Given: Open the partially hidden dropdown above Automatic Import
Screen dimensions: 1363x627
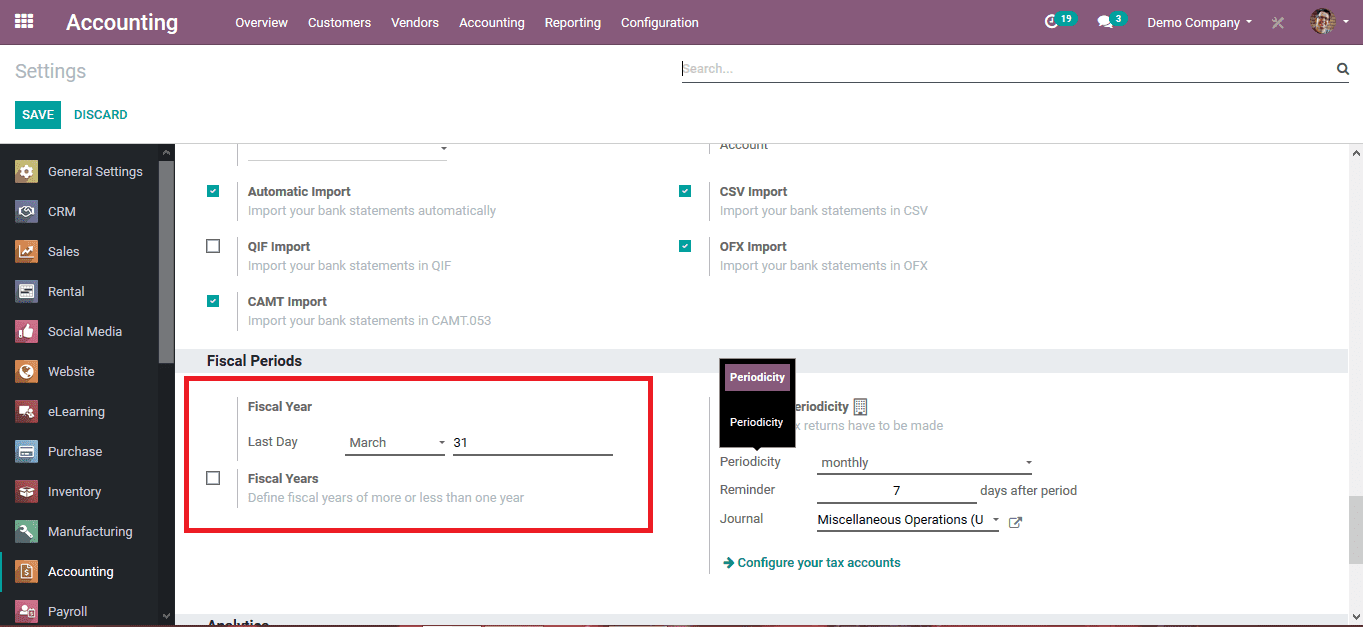Looking at the screenshot, I should tap(347, 150).
